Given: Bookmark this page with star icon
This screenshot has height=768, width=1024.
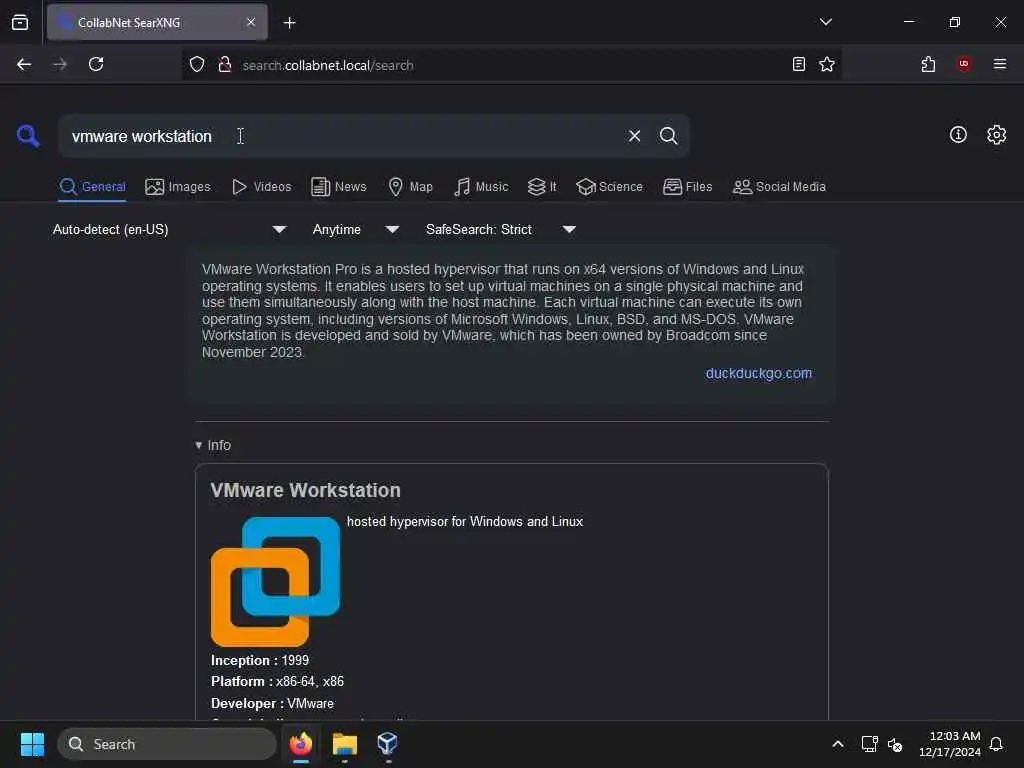Looking at the screenshot, I should coord(827,64).
